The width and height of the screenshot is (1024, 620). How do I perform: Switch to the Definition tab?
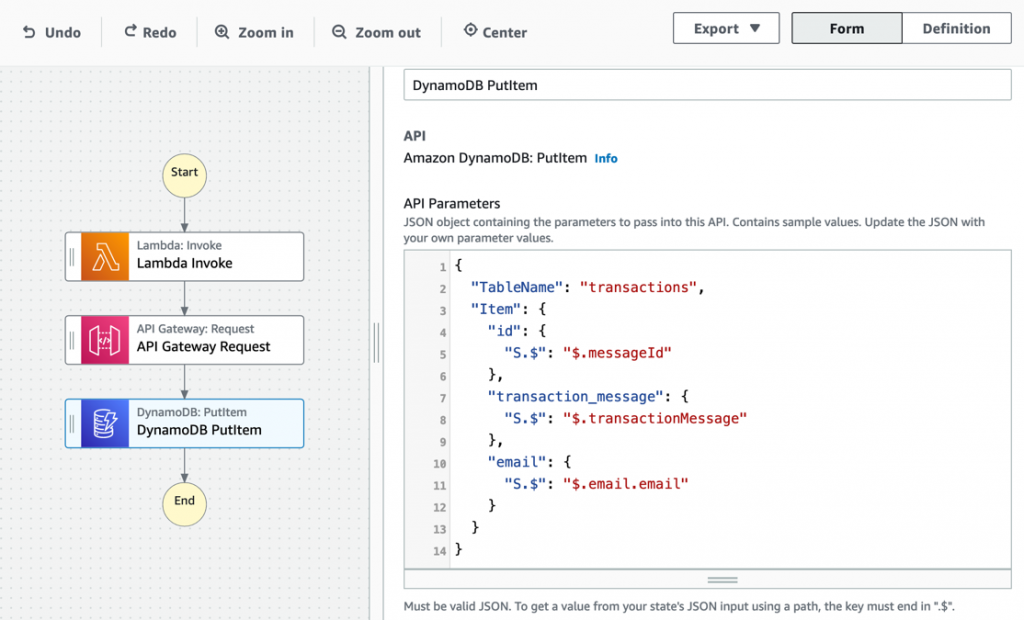(x=957, y=29)
